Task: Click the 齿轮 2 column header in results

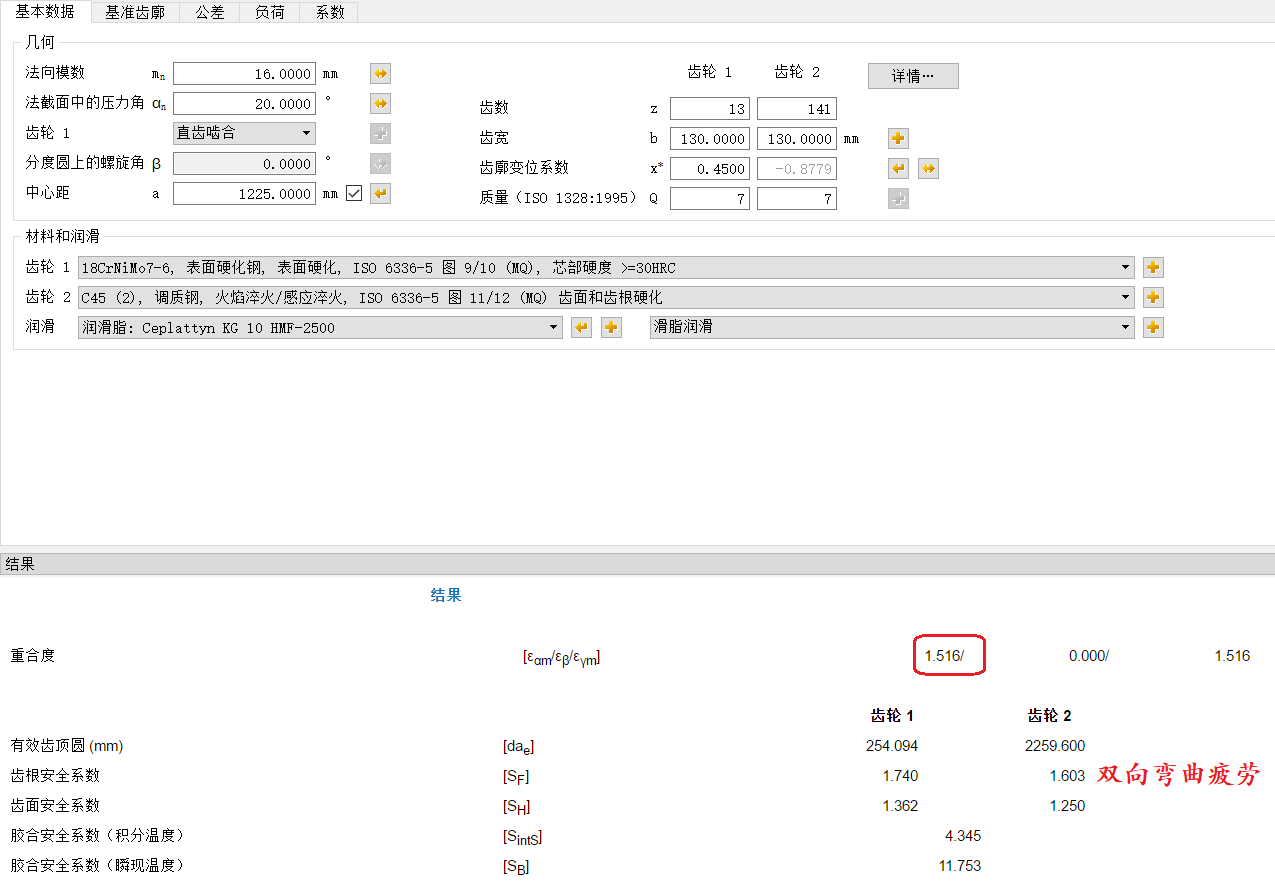Action: point(1049,716)
